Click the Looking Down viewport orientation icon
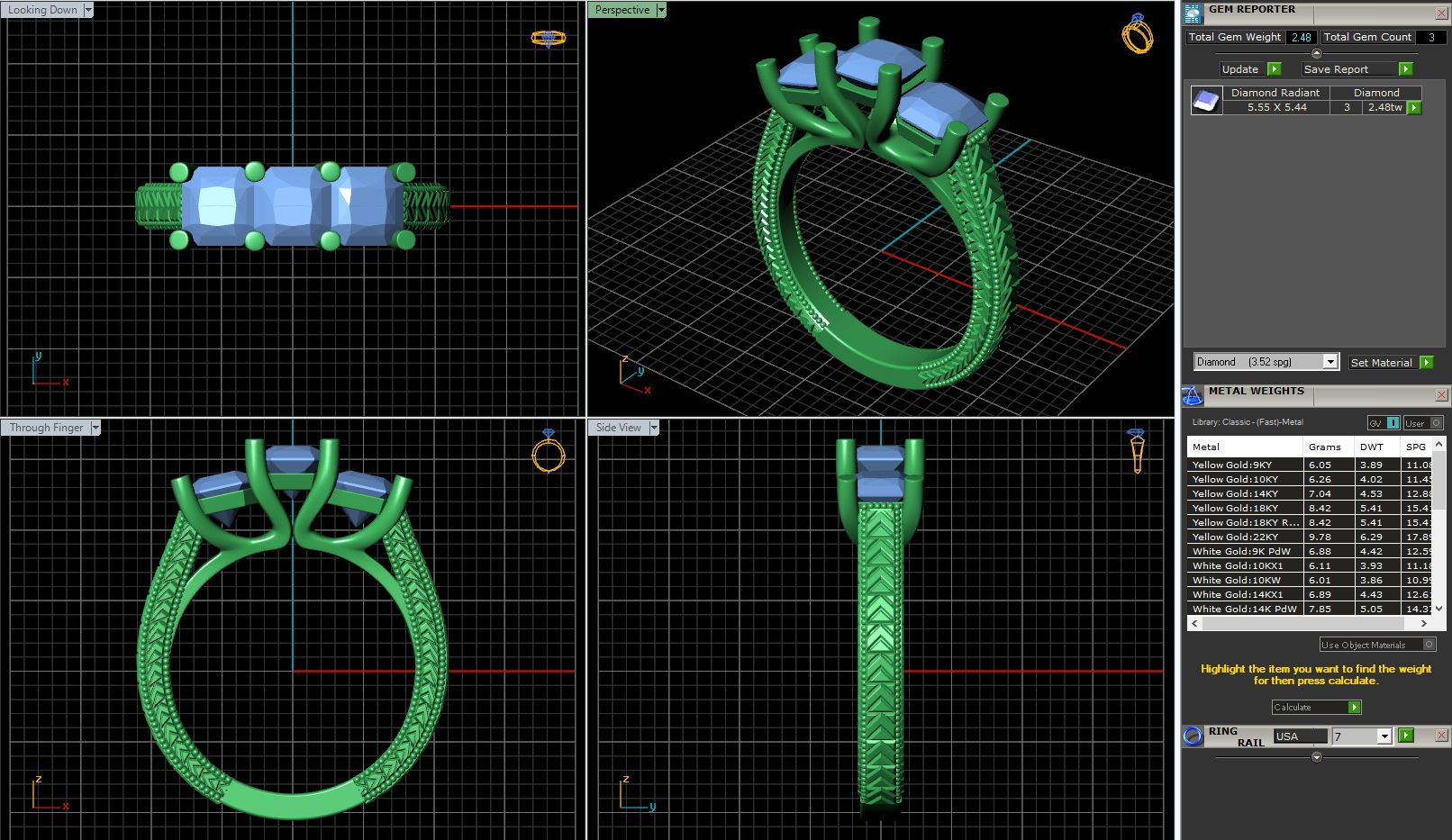 [x=548, y=38]
